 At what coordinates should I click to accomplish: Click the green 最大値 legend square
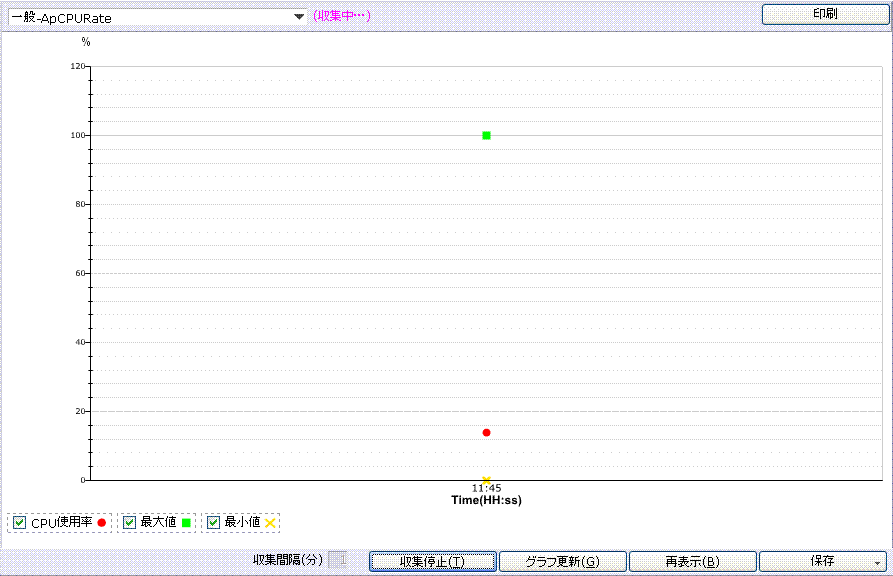point(186,522)
